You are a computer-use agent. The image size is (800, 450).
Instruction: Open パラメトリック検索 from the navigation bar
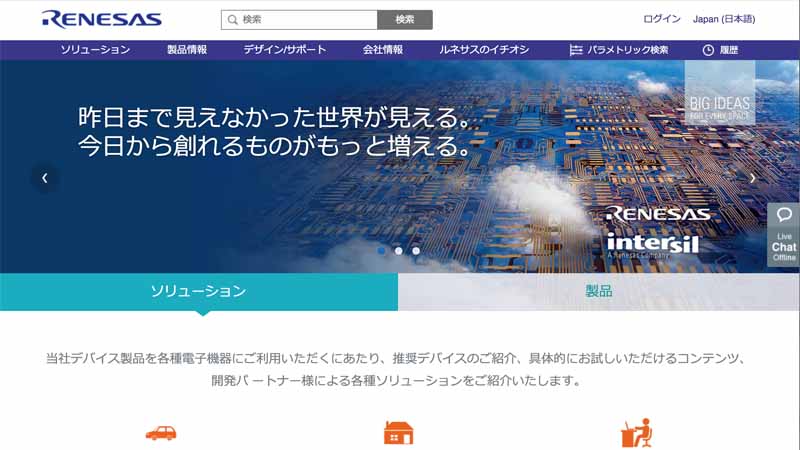(x=628, y=50)
